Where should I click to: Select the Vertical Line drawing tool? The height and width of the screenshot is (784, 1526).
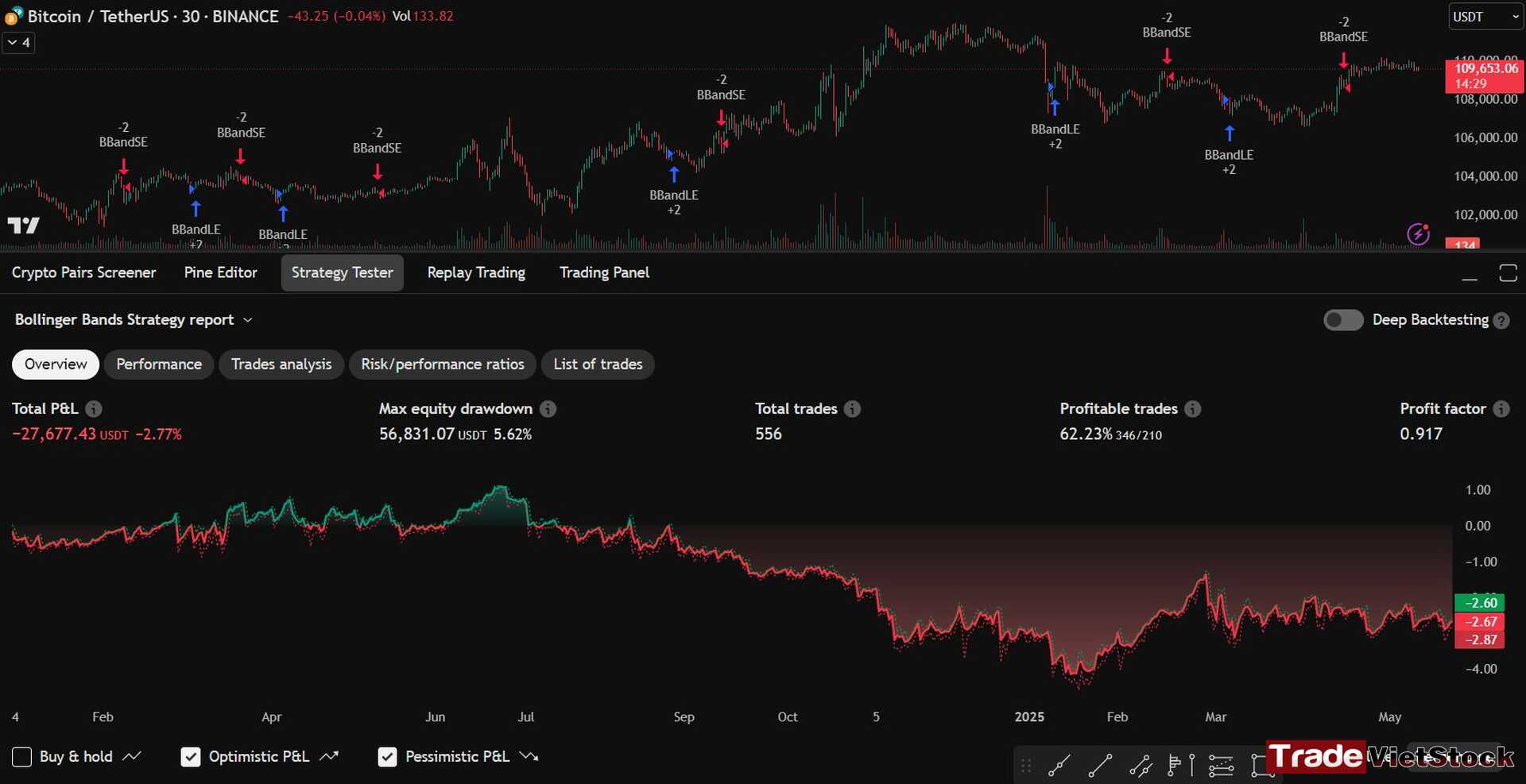point(1191,766)
